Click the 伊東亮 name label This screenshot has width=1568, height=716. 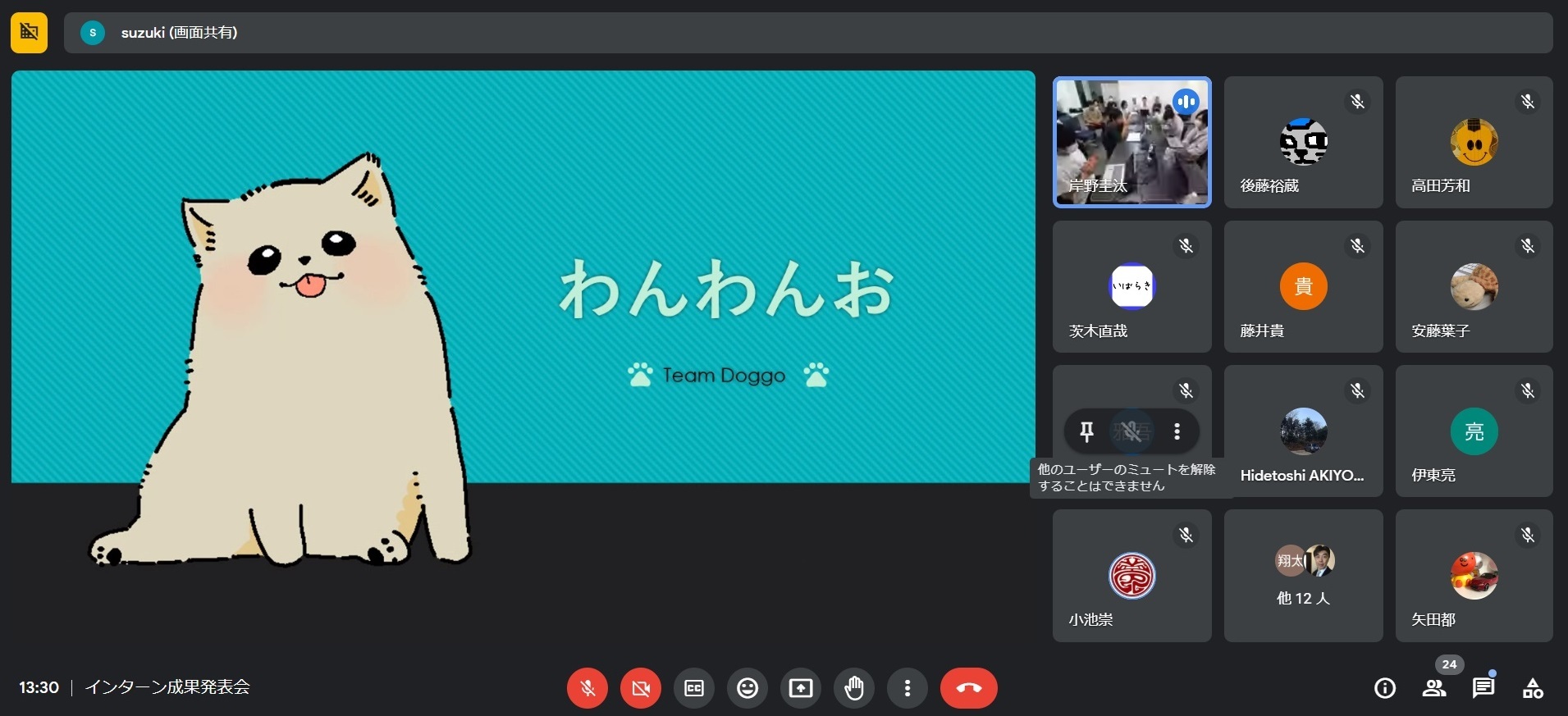coord(1433,476)
